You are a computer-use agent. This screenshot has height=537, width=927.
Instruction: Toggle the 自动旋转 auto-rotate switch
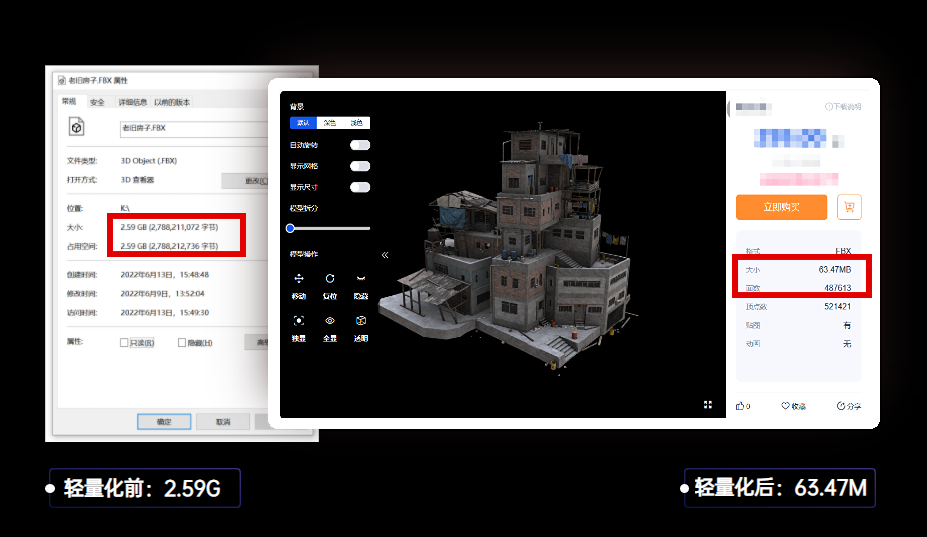tap(360, 145)
